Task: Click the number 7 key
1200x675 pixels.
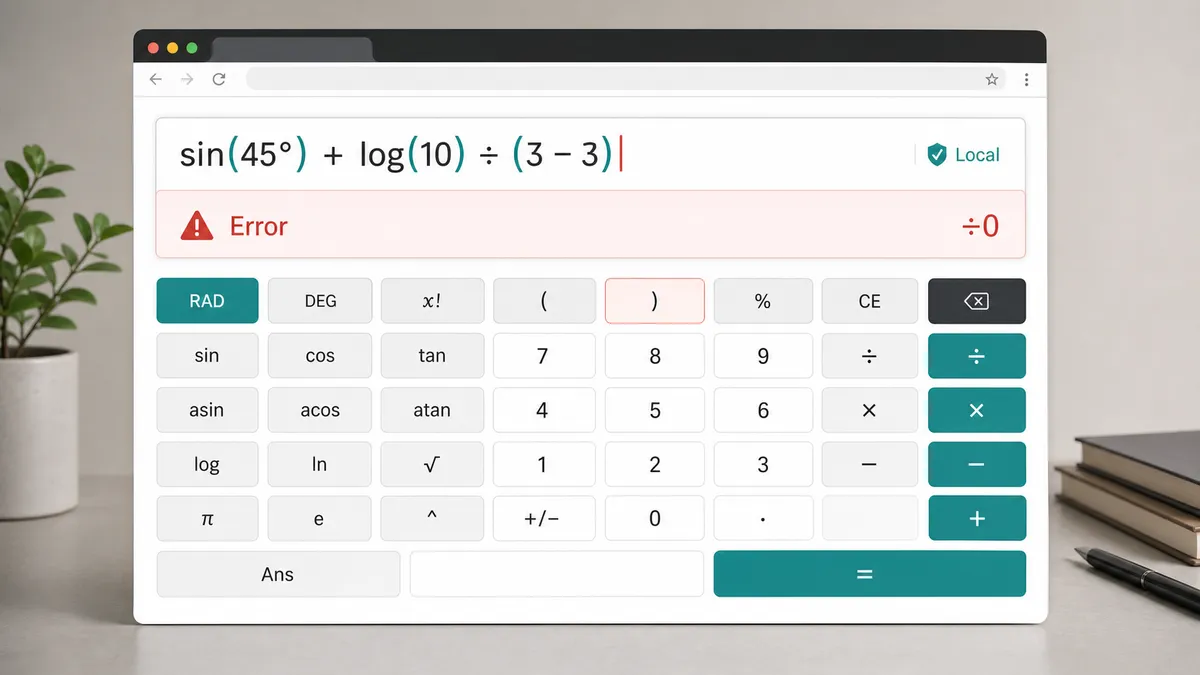Action: point(543,356)
